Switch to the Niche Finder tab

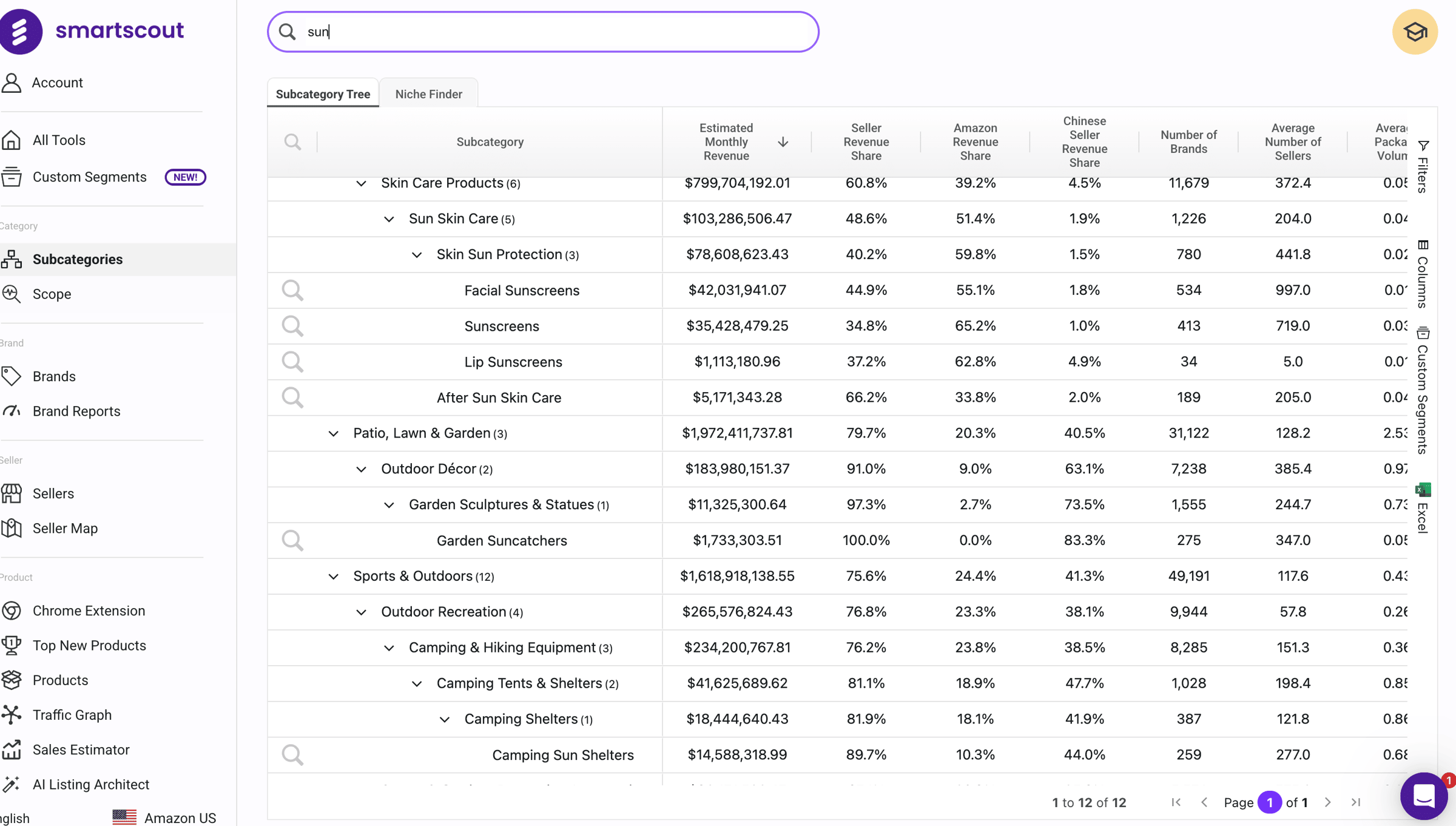428,94
